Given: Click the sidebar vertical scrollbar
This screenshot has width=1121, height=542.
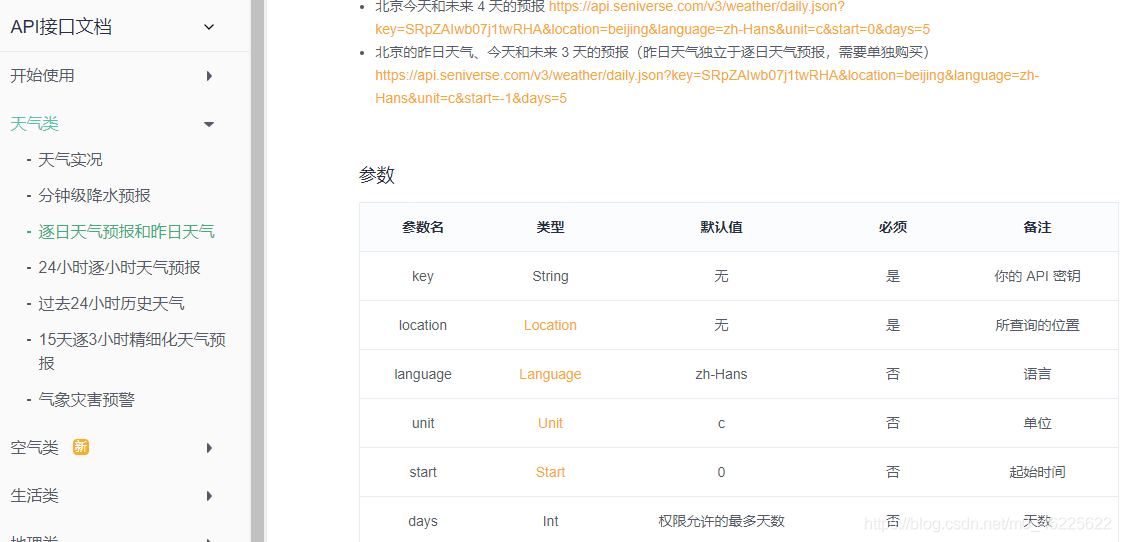Looking at the screenshot, I should tap(257, 271).
